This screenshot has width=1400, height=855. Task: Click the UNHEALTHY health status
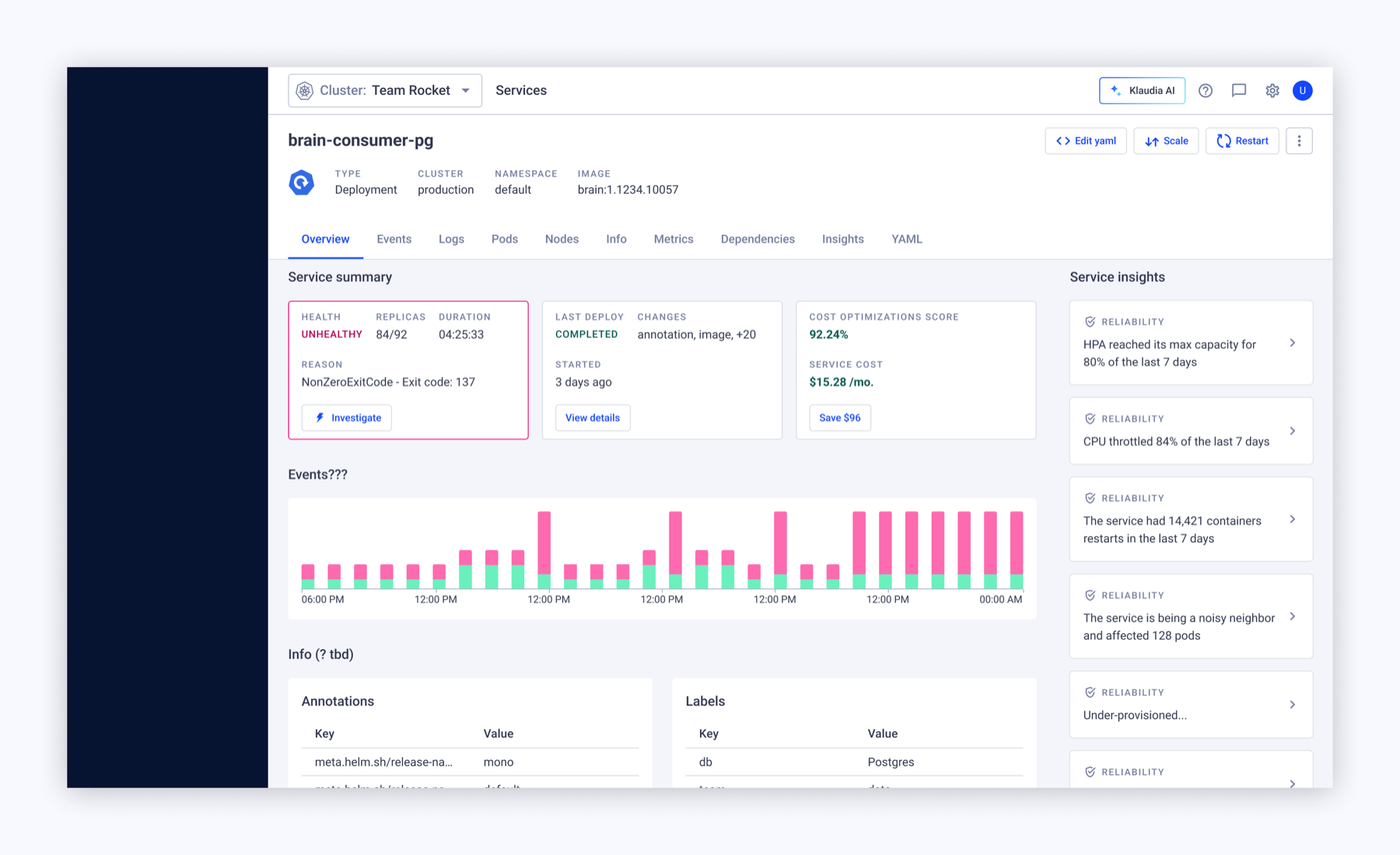331,335
